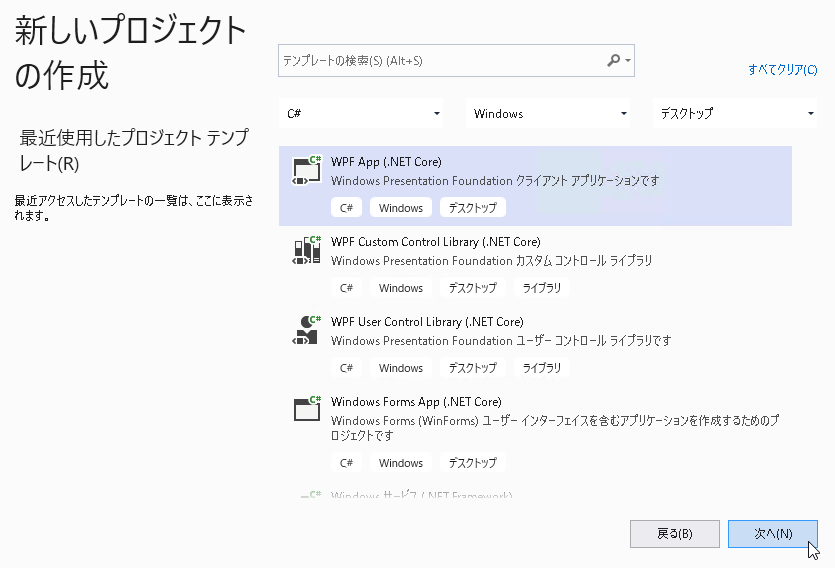Expand the search options arrow beside magnifier

(x=628, y=60)
